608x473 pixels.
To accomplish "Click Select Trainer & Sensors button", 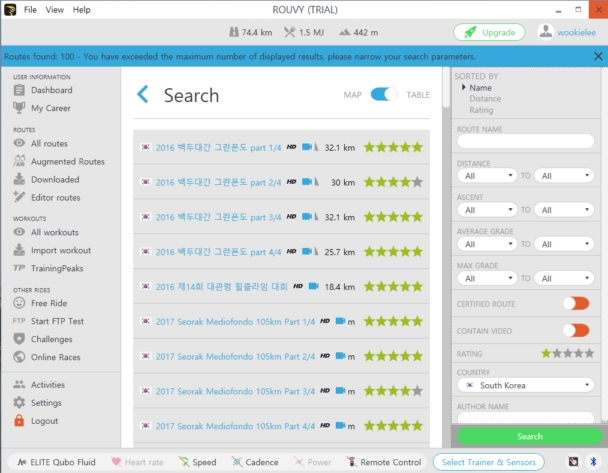I will [489, 462].
